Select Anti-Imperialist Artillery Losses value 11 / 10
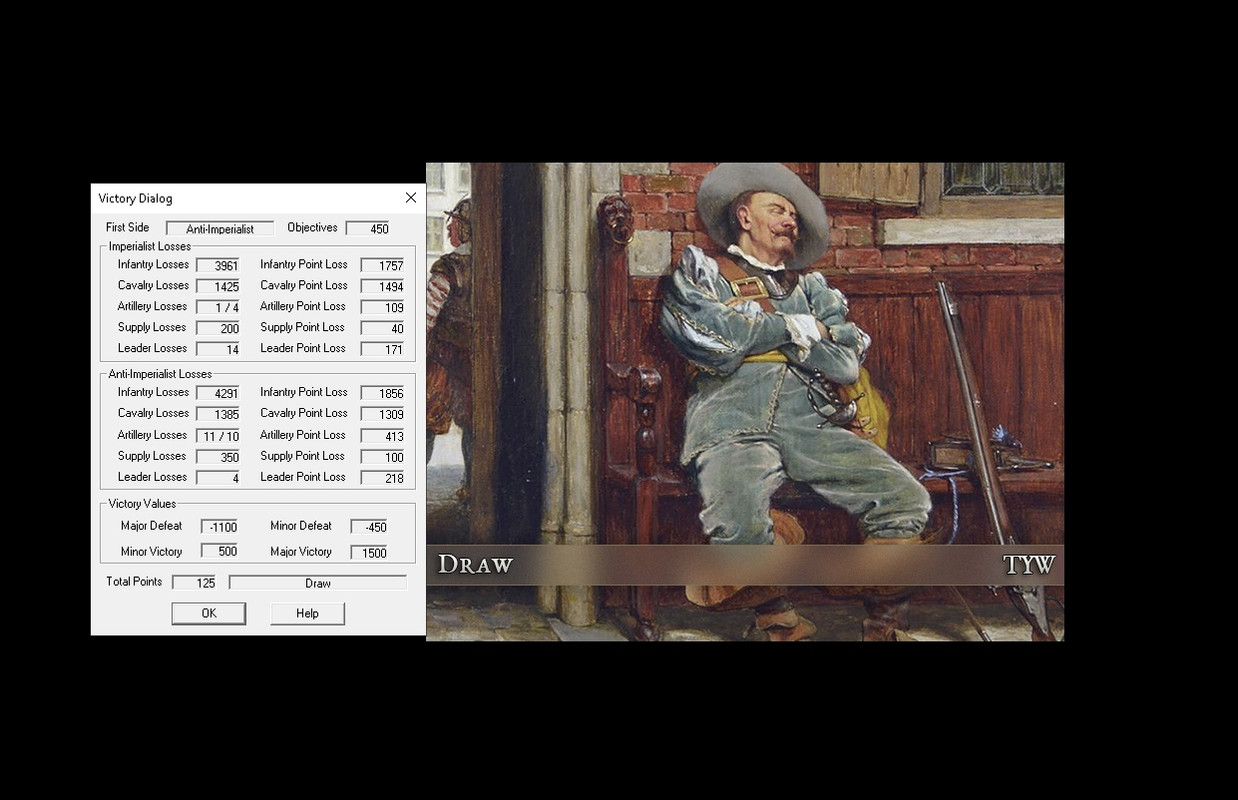The image size is (1238, 800). (218, 437)
